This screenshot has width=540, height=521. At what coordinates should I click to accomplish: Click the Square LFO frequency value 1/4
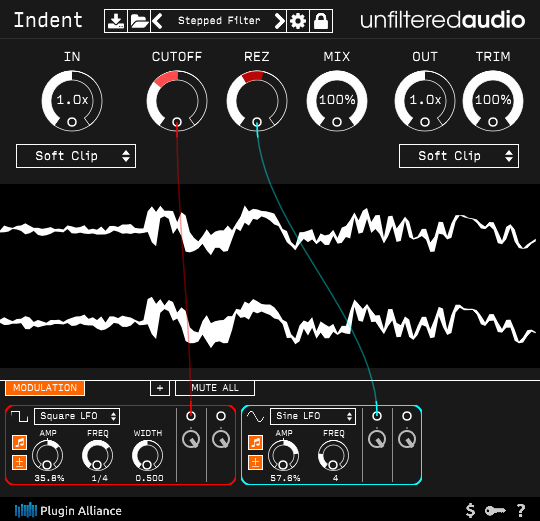pyautogui.click(x=100, y=478)
